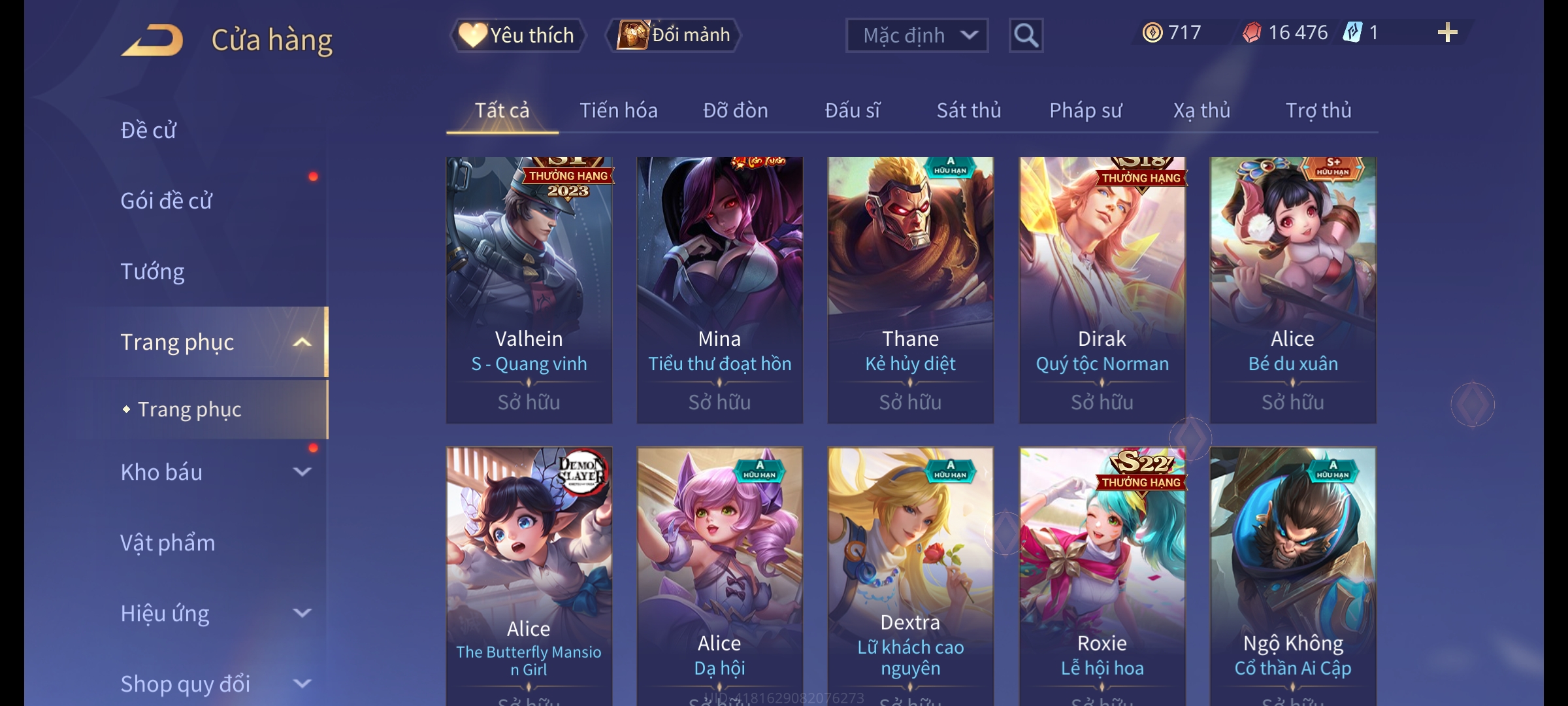
Task: Tap the gold coin balance icon
Action: [x=1152, y=32]
